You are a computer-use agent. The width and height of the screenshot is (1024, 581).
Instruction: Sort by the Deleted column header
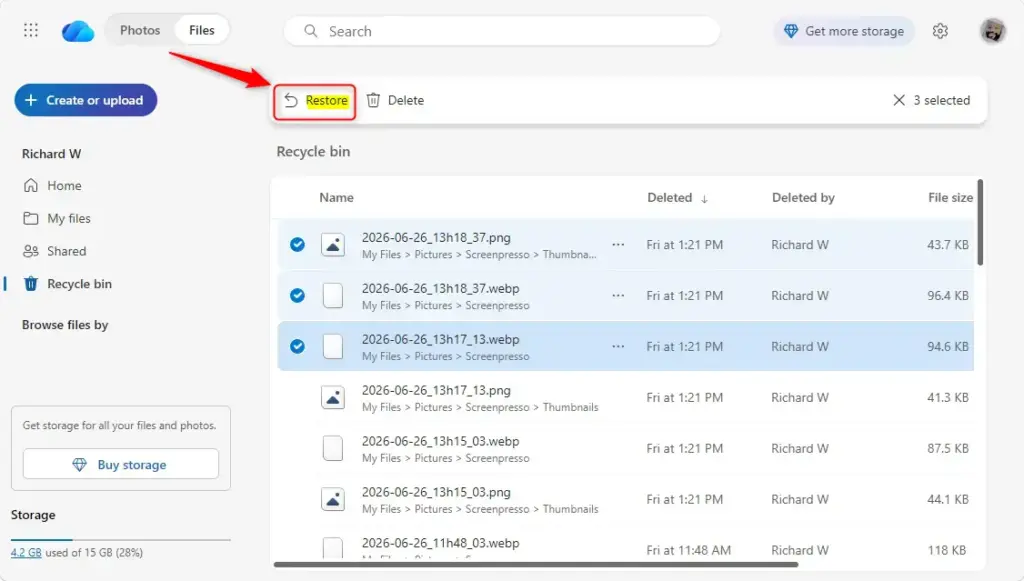(669, 197)
